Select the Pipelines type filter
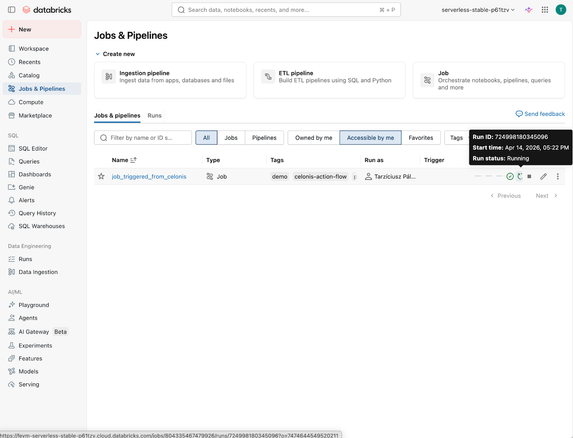This screenshot has height=438, width=573. click(x=264, y=138)
